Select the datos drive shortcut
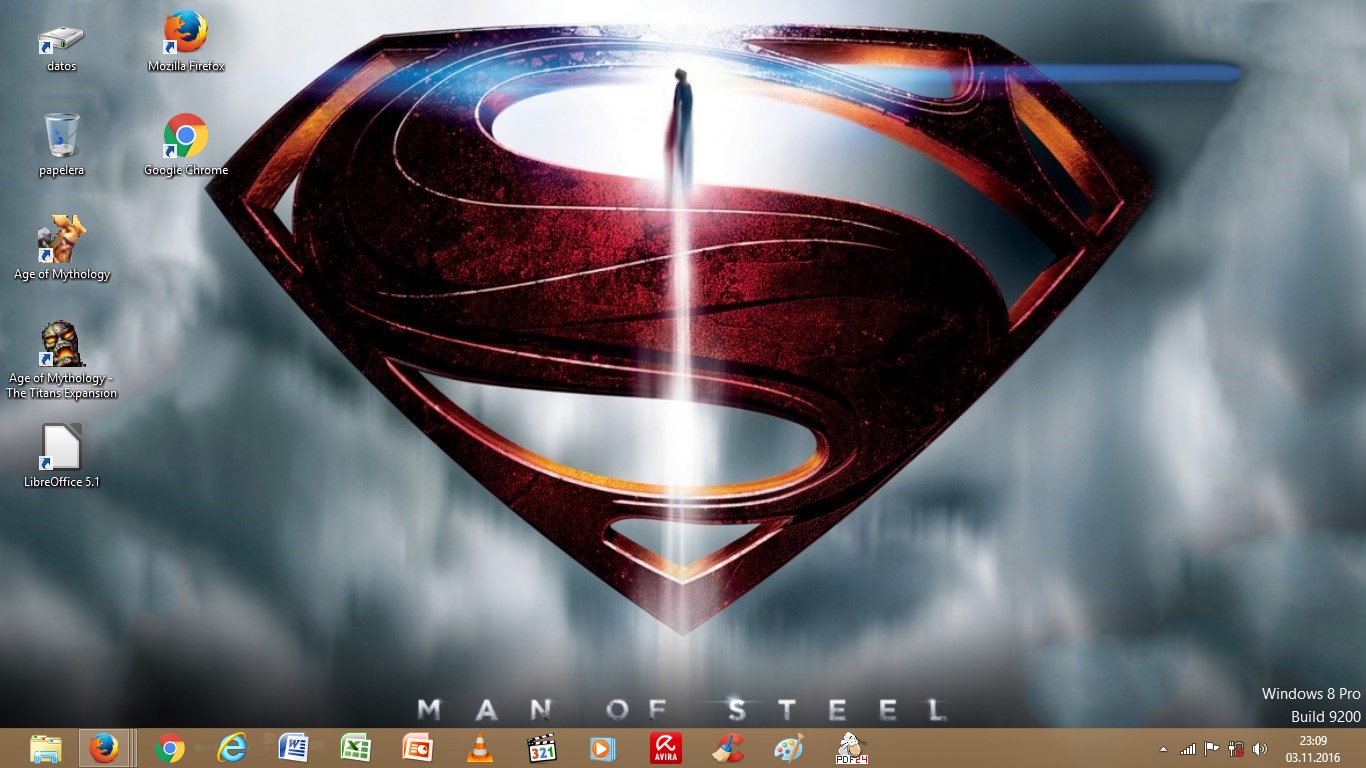Image resolution: width=1366 pixels, height=768 pixels. (x=62, y=38)
